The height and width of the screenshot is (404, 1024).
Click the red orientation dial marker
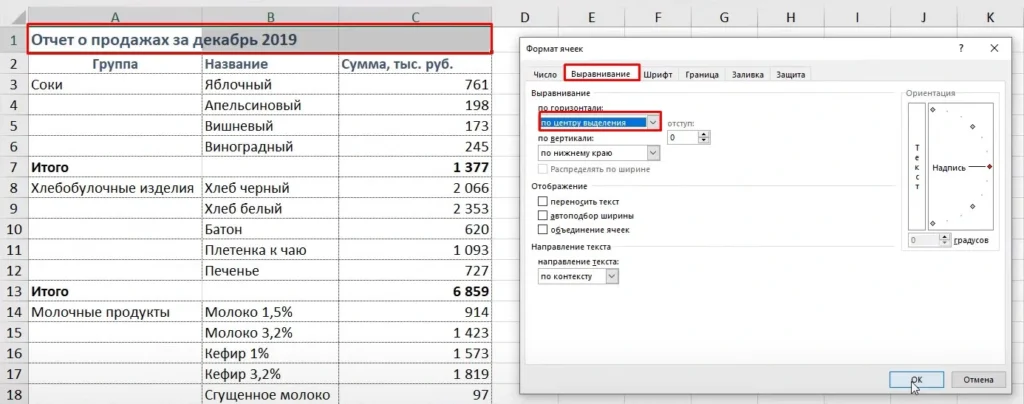click(988, 167)
